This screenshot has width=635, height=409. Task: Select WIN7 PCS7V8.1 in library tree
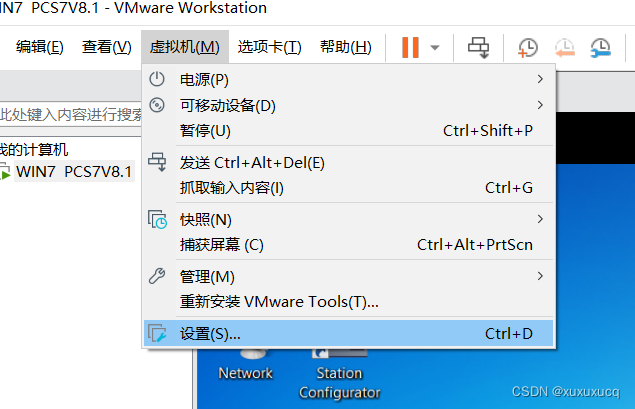(74, 172)
